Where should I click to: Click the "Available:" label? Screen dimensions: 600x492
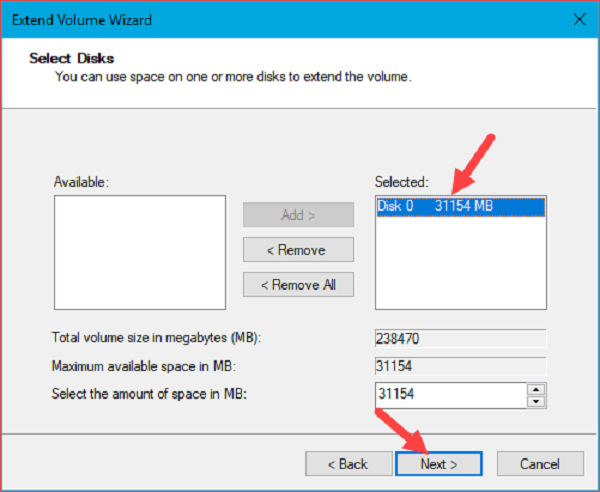tap(79, 182)
